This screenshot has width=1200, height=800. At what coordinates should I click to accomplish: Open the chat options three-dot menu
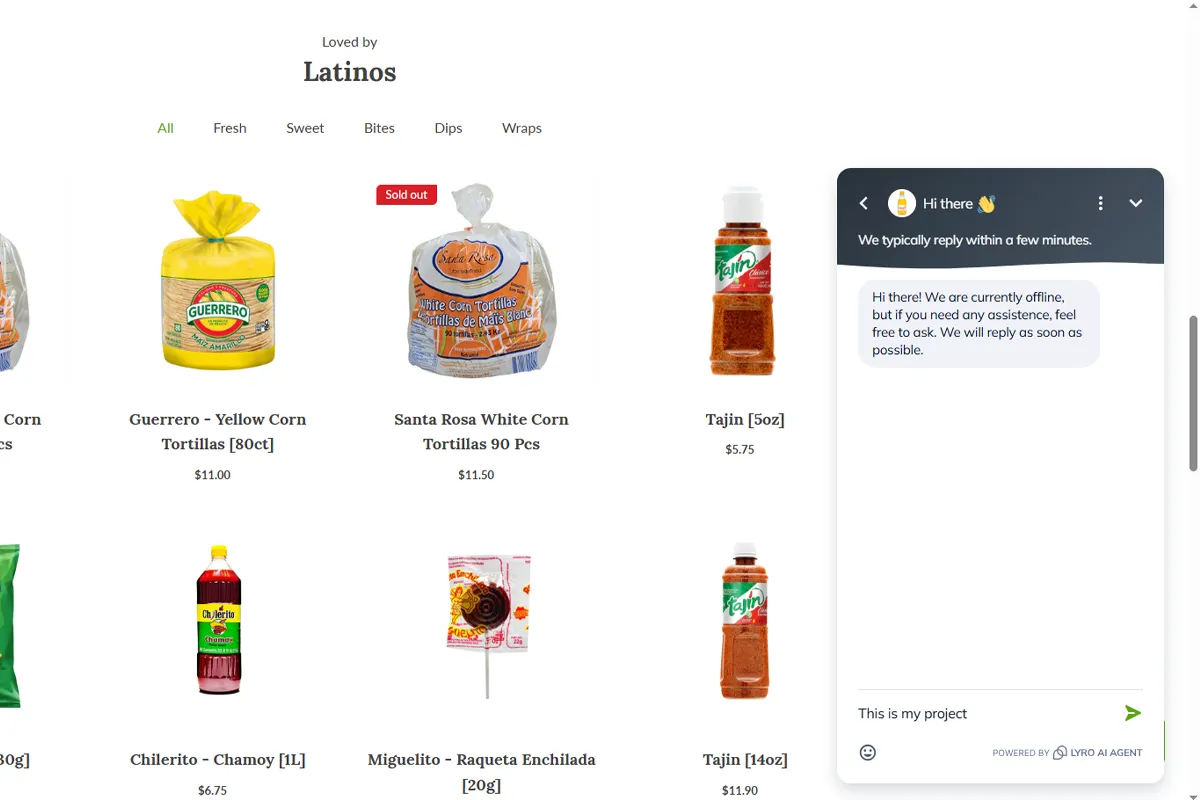tap(1100, 203)
